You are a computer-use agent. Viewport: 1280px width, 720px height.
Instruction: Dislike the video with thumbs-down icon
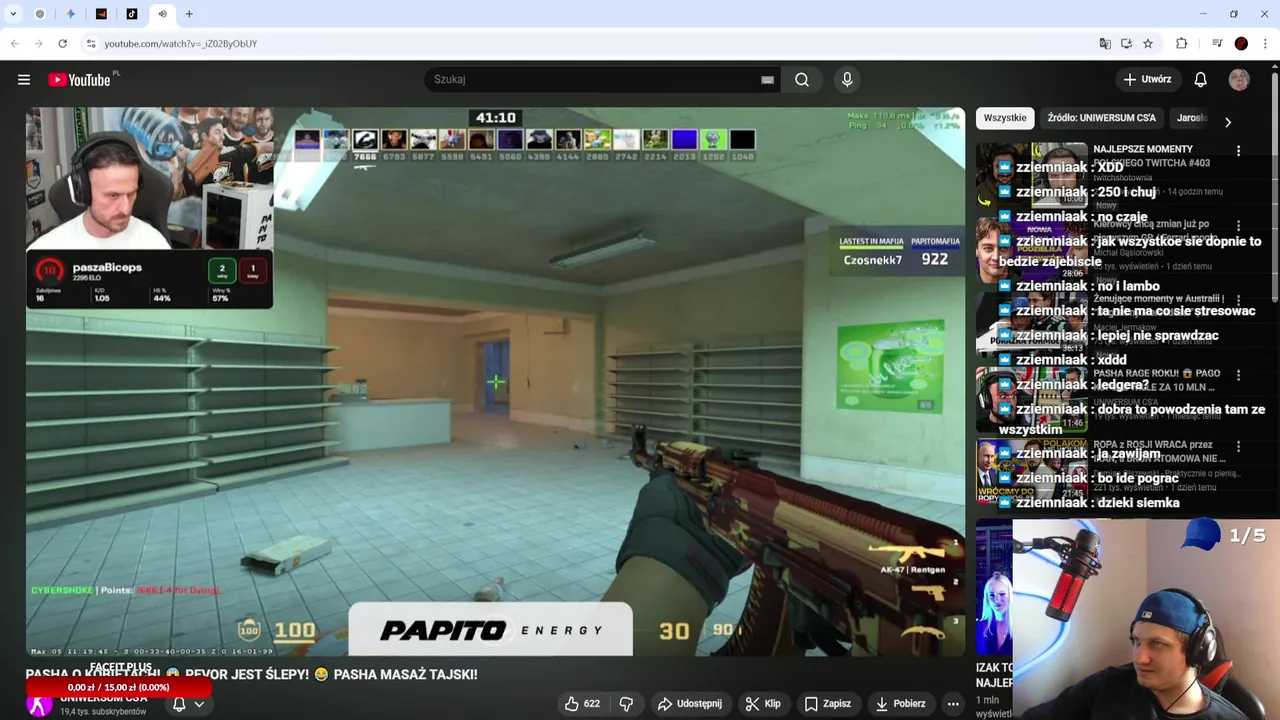pyautogui.click(x=626, y=704)
